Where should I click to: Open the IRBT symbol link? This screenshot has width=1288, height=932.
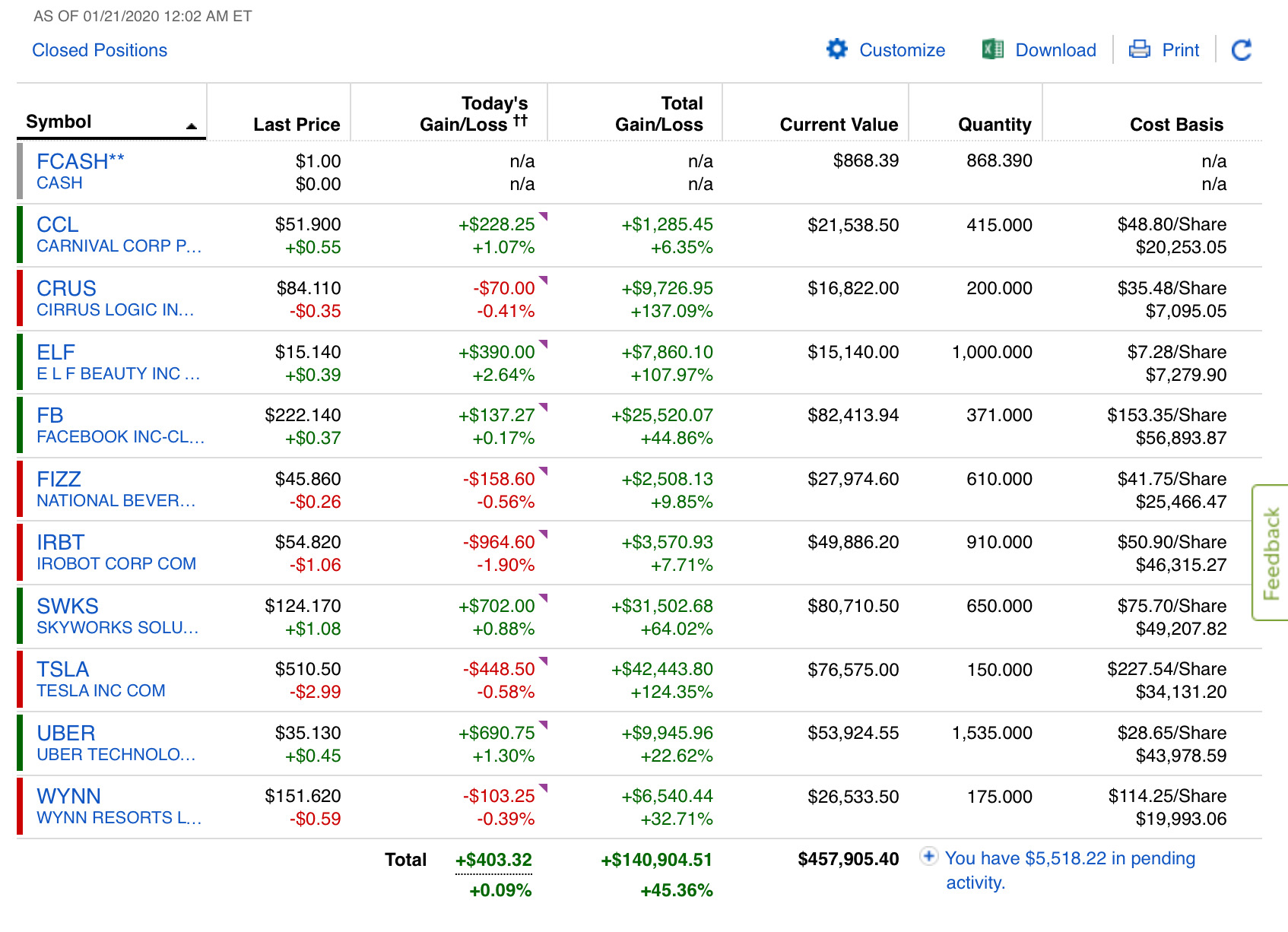(61, 543)
